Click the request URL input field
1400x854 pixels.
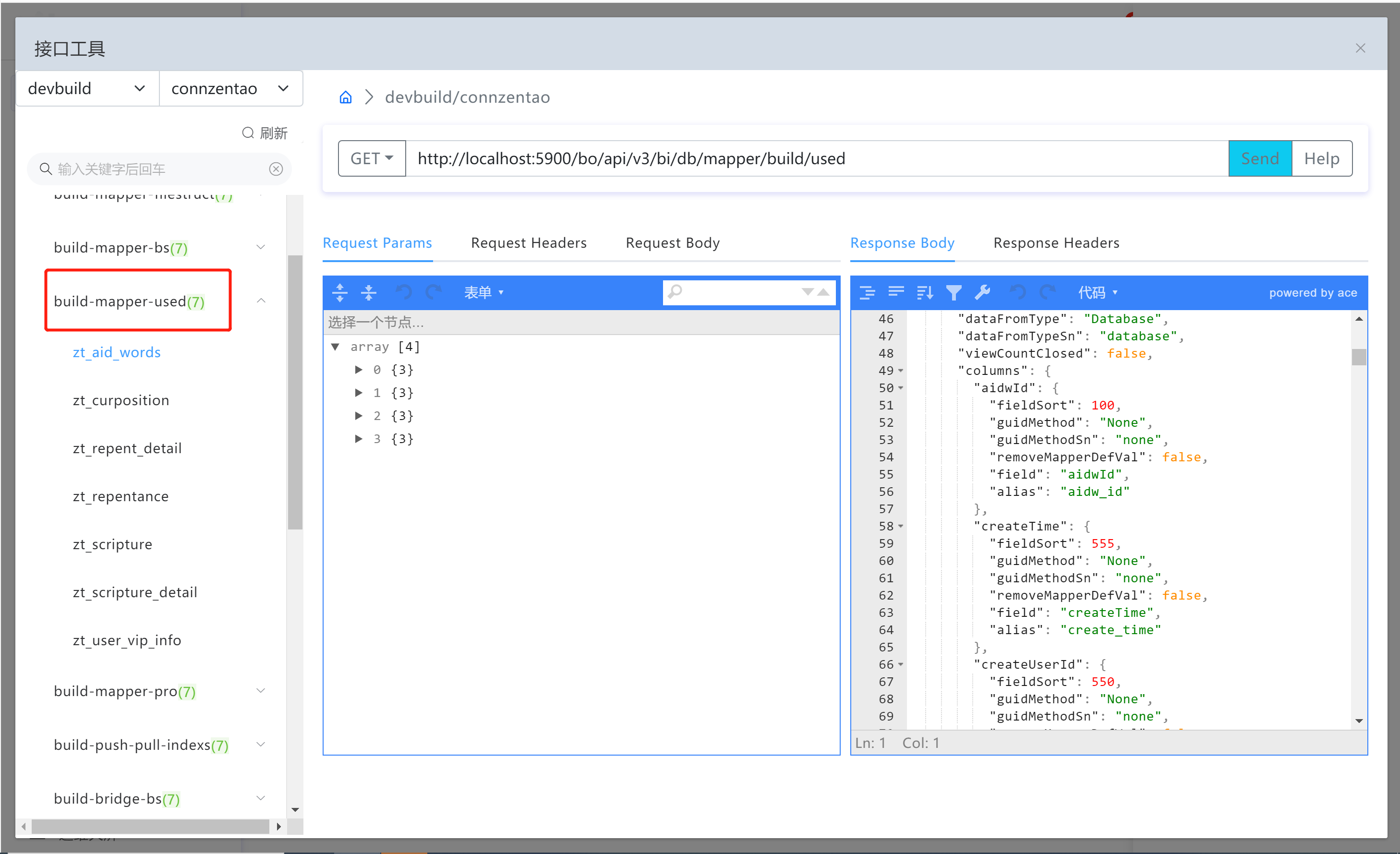(x=817, y=158)
